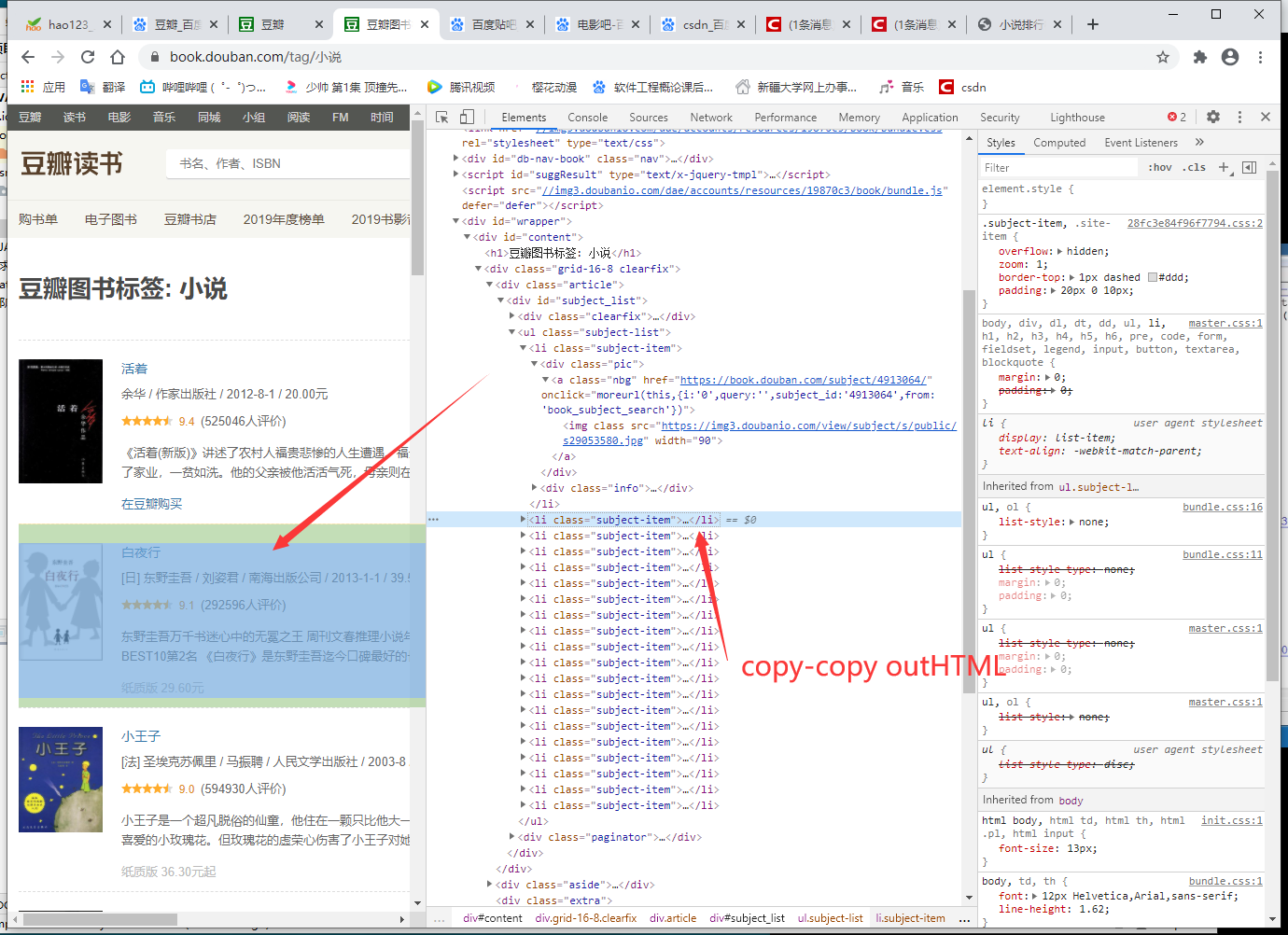This screenshot has width=1288, height=935.
Task: Open the extensions puzzle icon
Action: [1200, 57]
